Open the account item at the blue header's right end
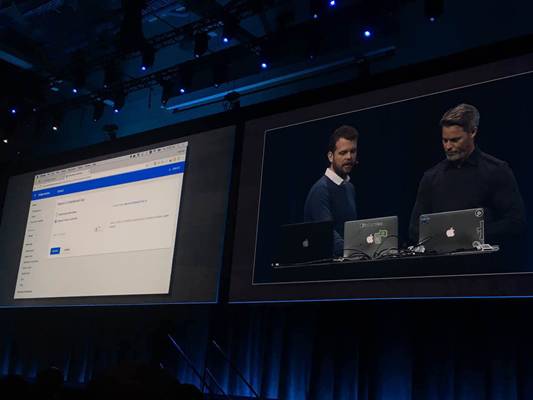This screenshot has width=533, height=400. click(x=175, y=168)
